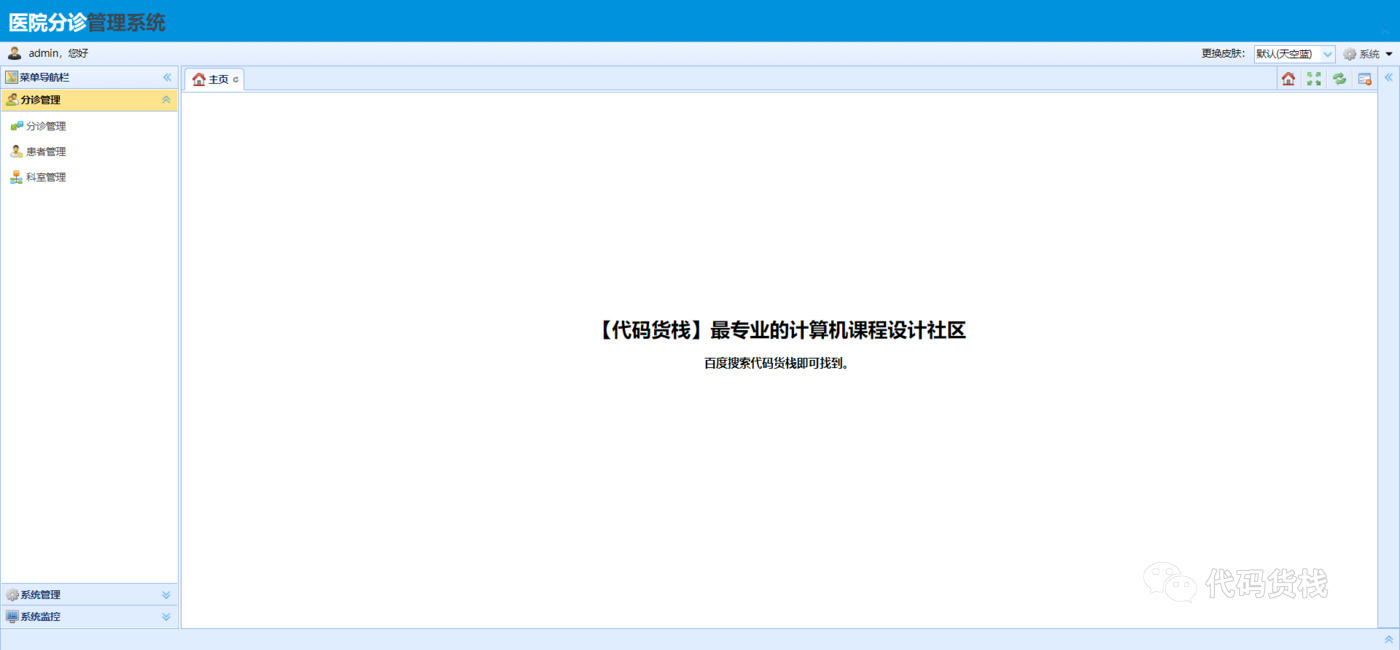Collapse the 分诊管理 accordion section

pyautogui.click(x=166, y=100)
